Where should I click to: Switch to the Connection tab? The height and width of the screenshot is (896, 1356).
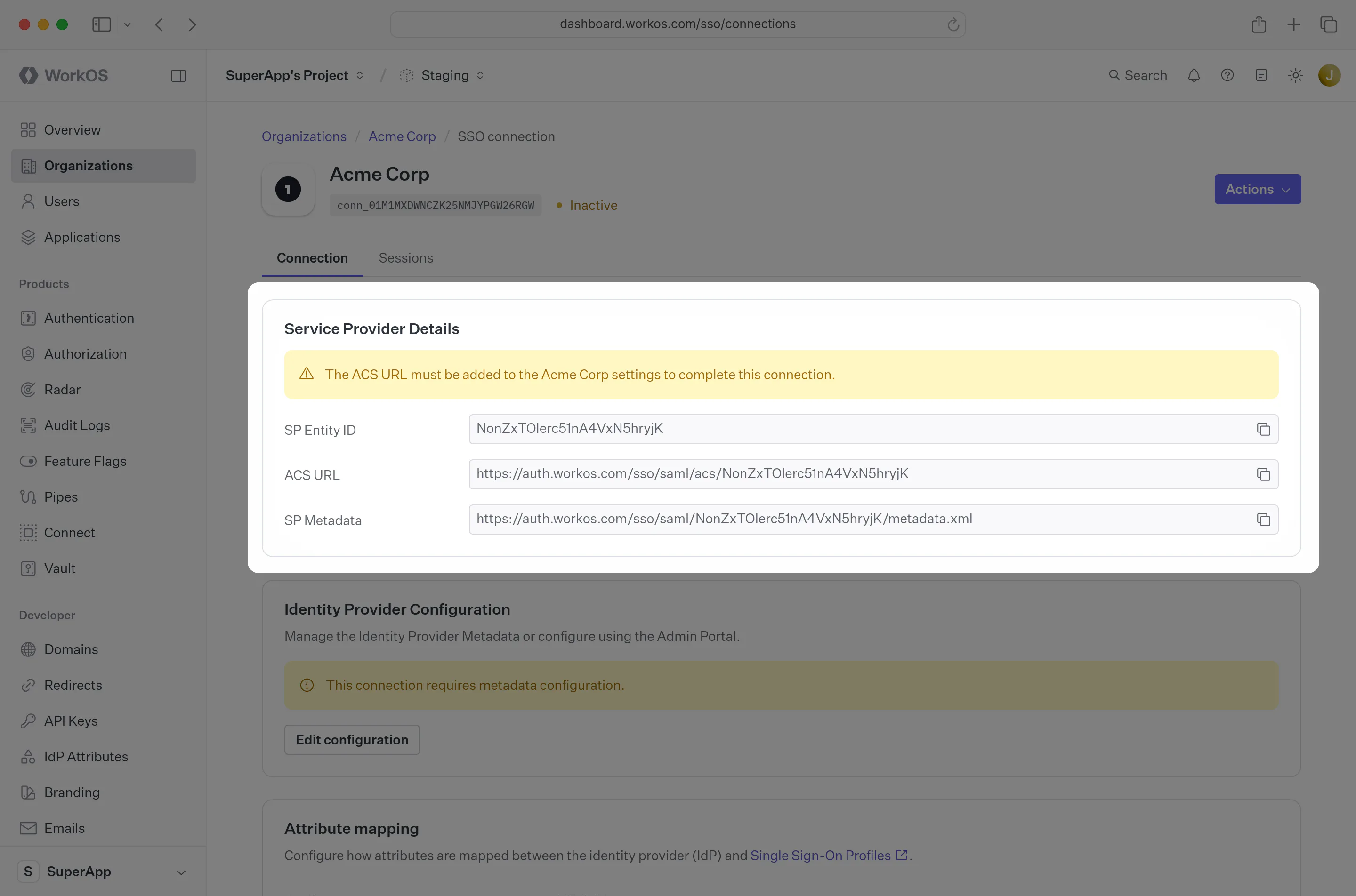(312, 258)
